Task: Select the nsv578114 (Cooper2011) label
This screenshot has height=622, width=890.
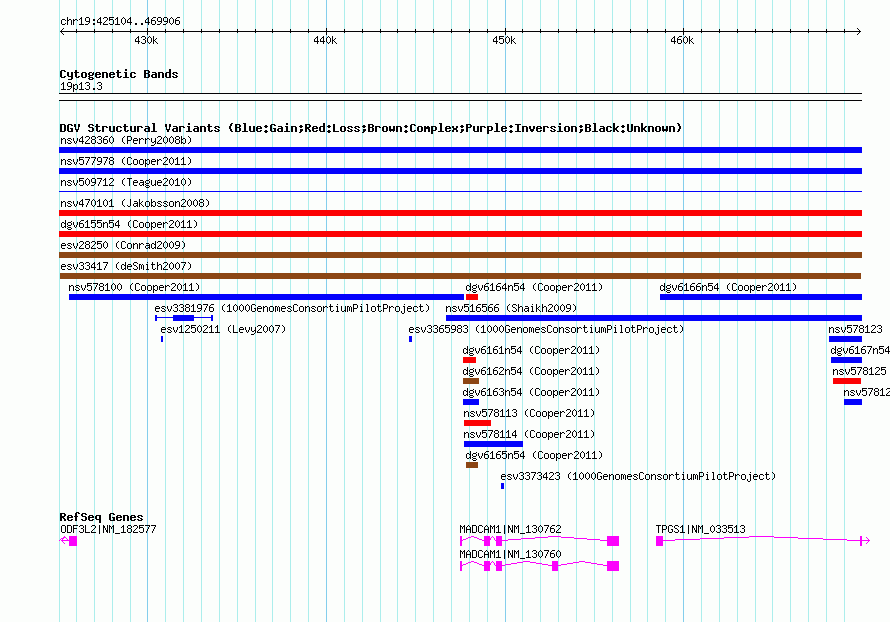Action: [x=529, y=434]
